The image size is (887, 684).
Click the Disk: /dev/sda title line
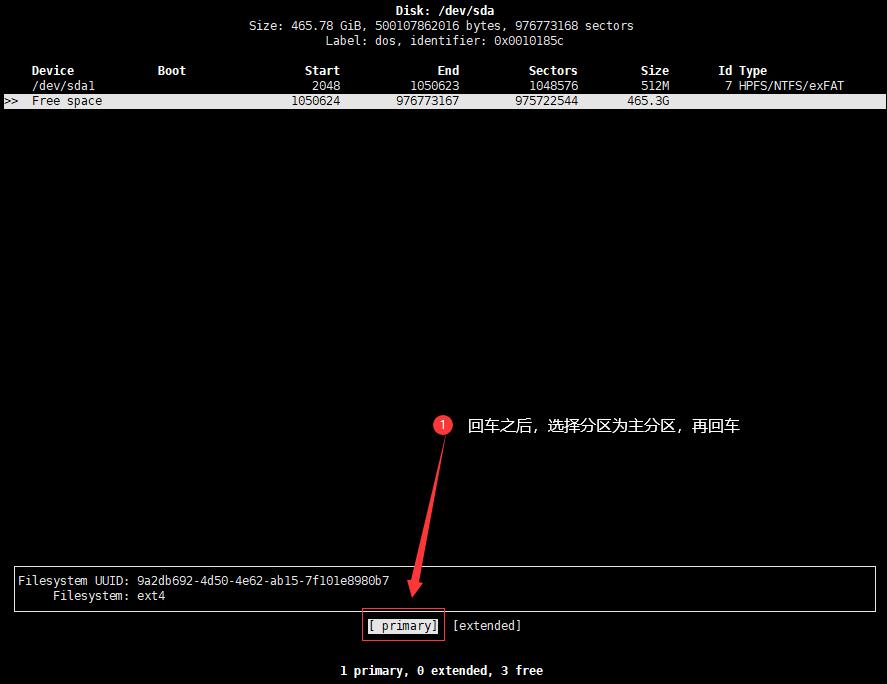pos(443,10)
